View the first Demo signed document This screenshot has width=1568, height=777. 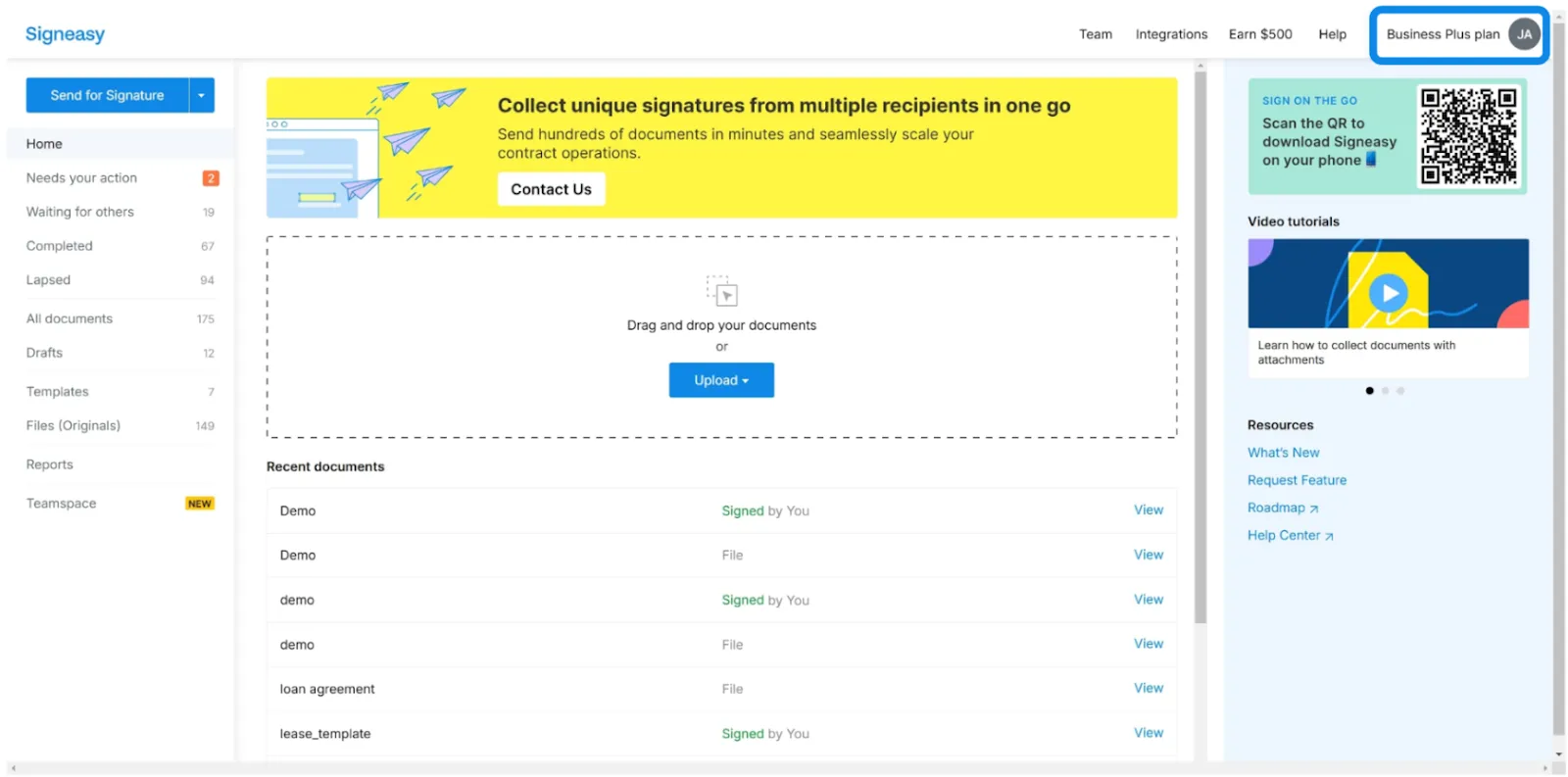click(1149, 510)
